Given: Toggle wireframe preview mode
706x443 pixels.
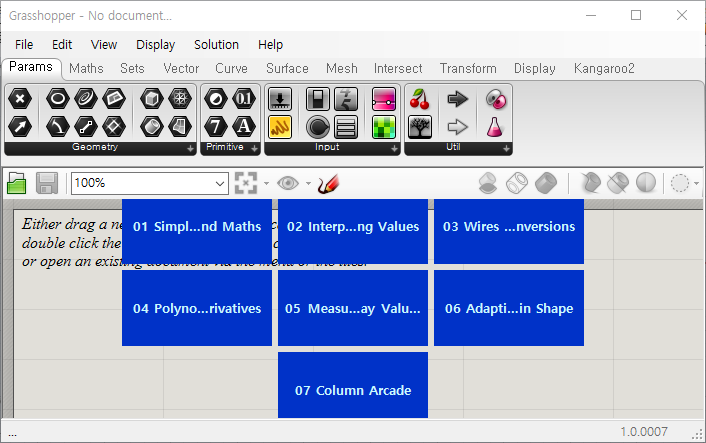Looking at the screenshot, I should (517, 183).
